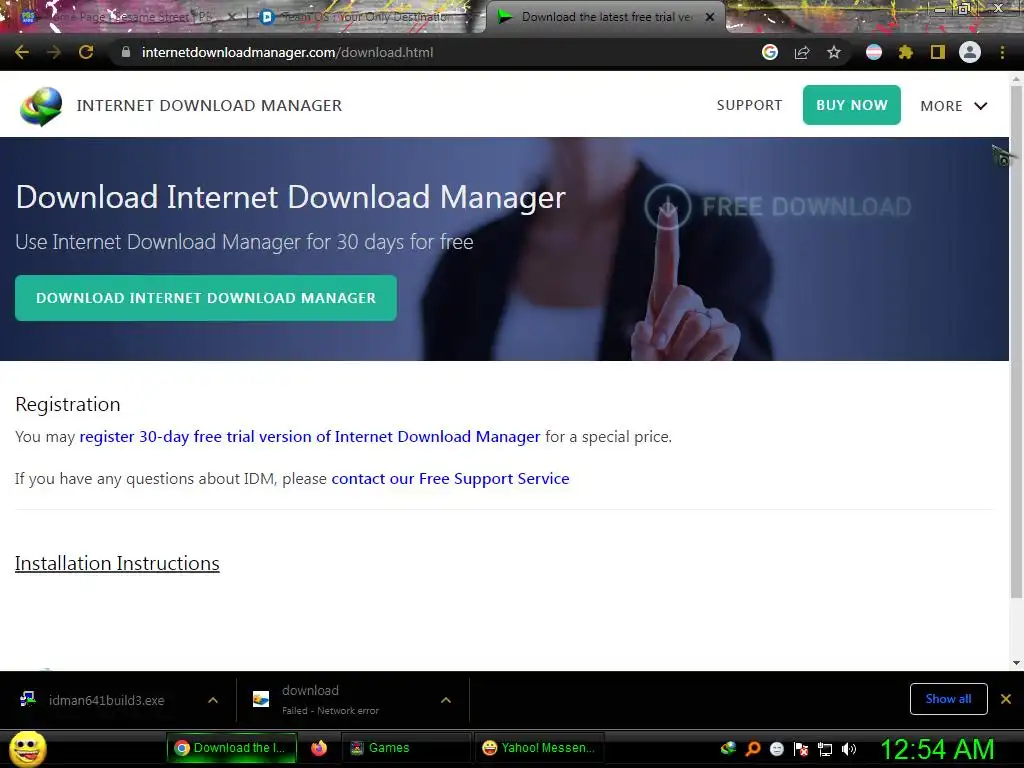Click the Show all downloads button
The image size is (1024, 768).
[x=948, y=699]
